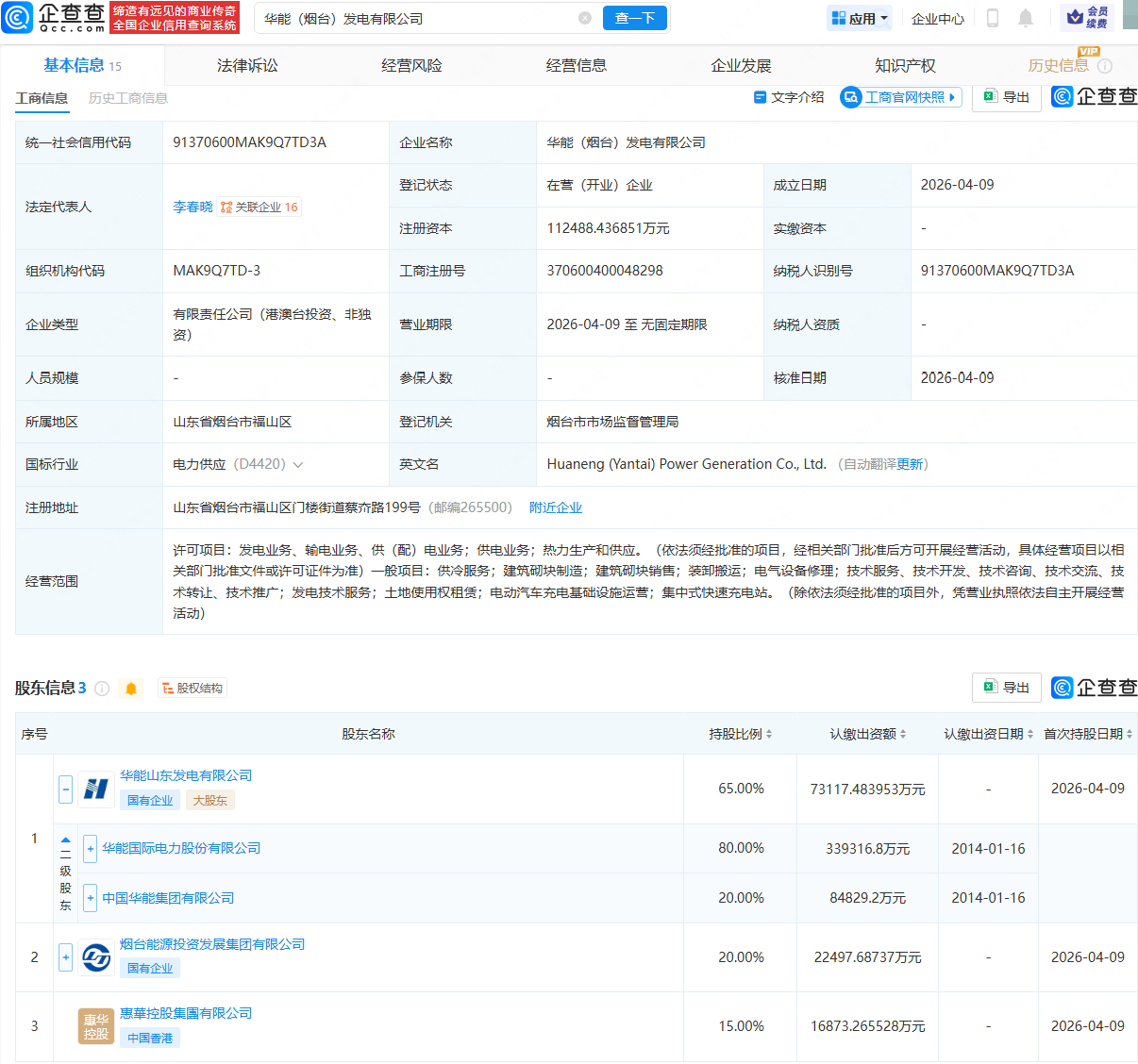1138x1064 pixels.
Task: Open the 历史工商信息 tab
Action: [x=130, y=97]
